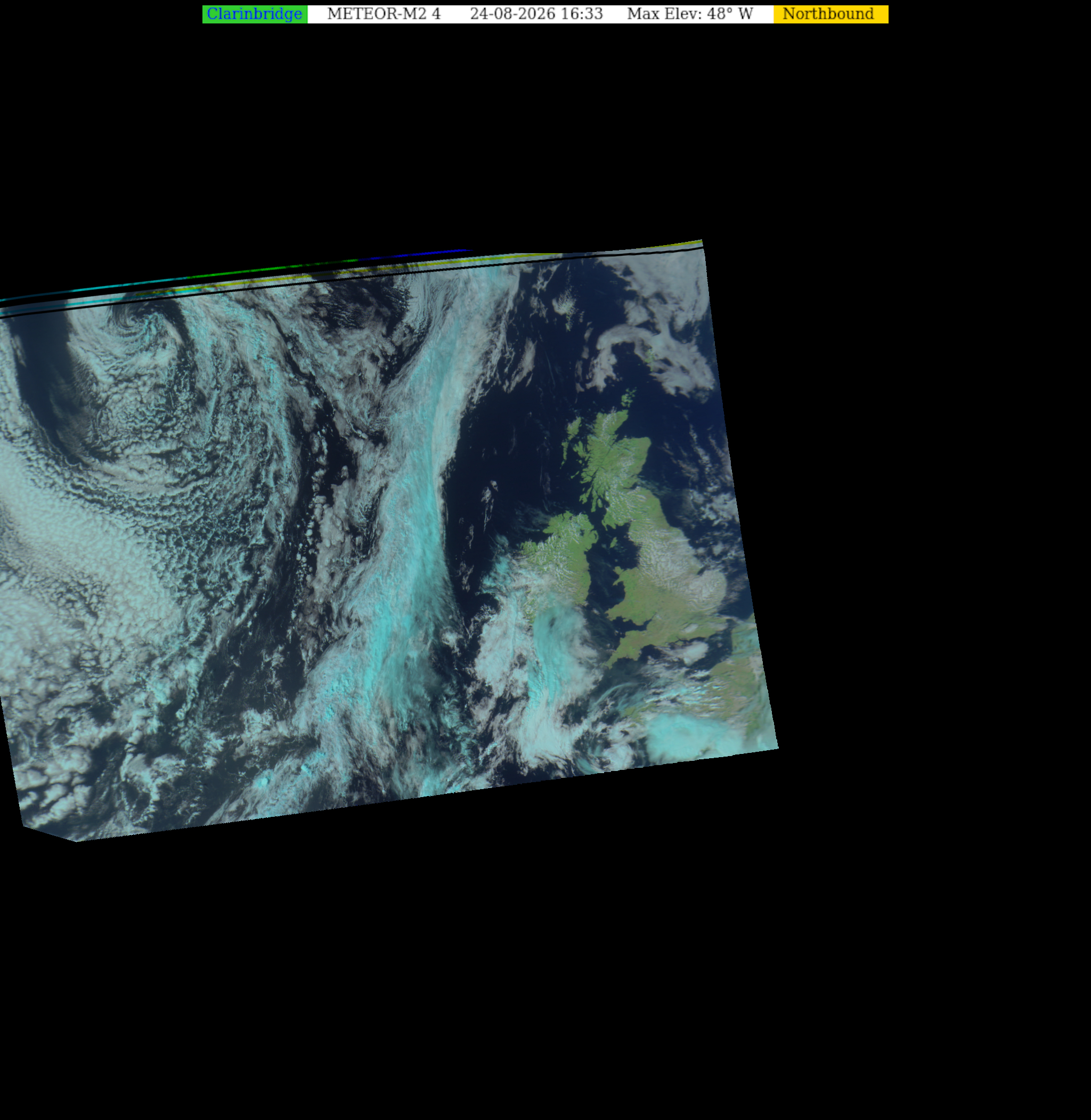Screen dimensions: 1091x1120
Task: Click the yellow Northbound label
Action: click(x=831, y=14)
